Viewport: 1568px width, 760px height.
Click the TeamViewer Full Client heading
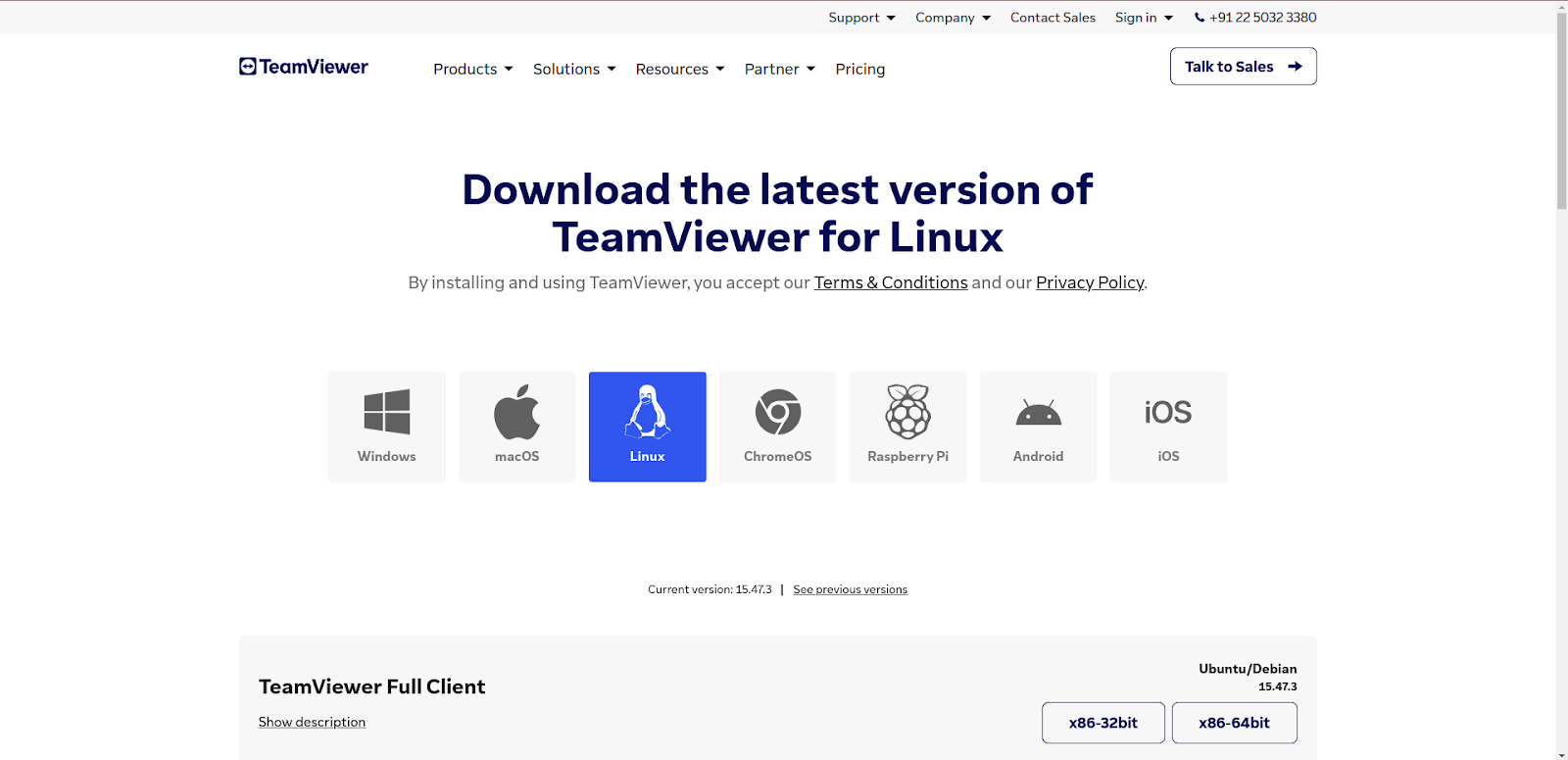[372, 686]
